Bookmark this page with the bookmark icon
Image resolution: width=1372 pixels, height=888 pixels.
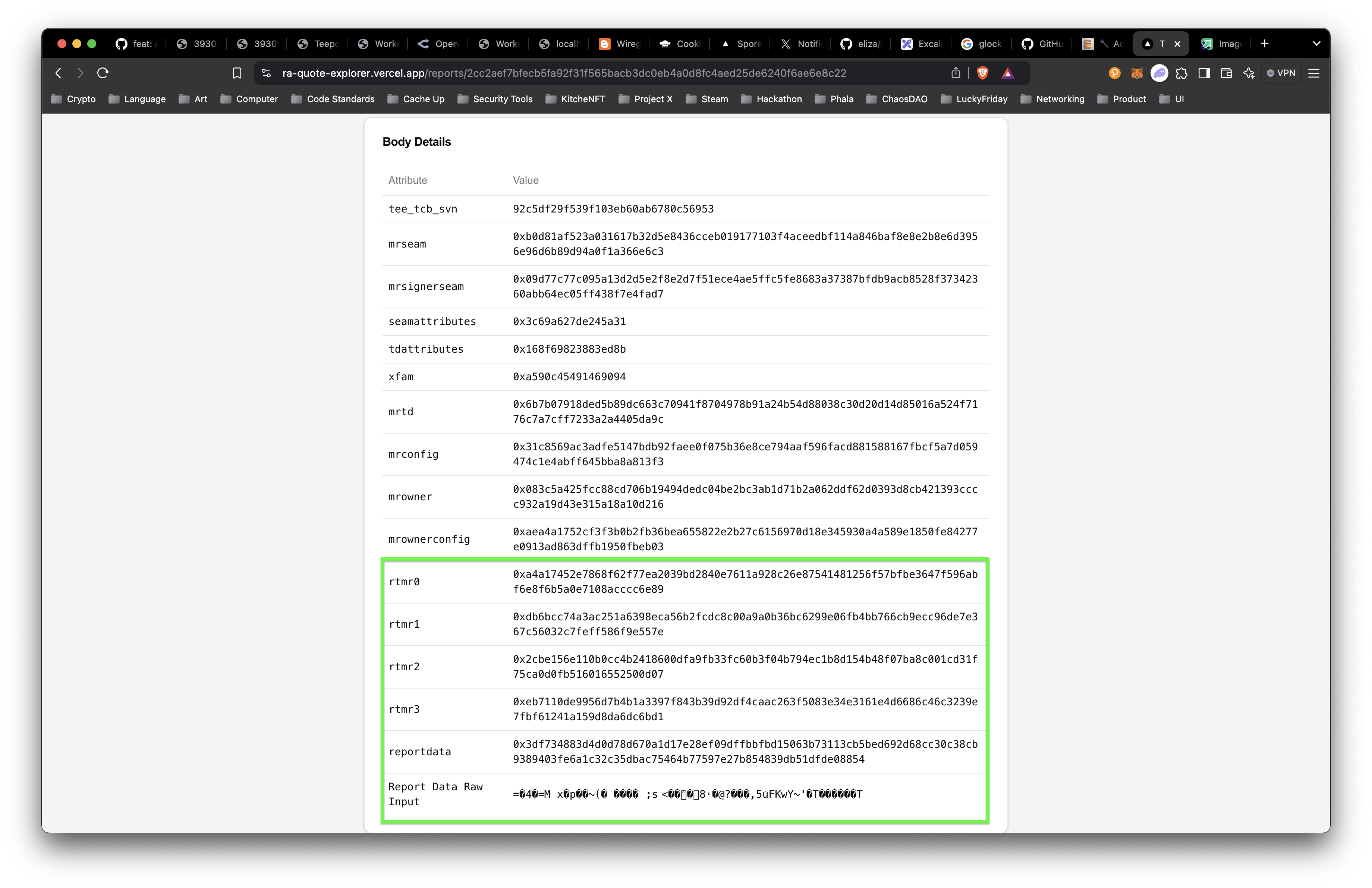pos(237,73)
